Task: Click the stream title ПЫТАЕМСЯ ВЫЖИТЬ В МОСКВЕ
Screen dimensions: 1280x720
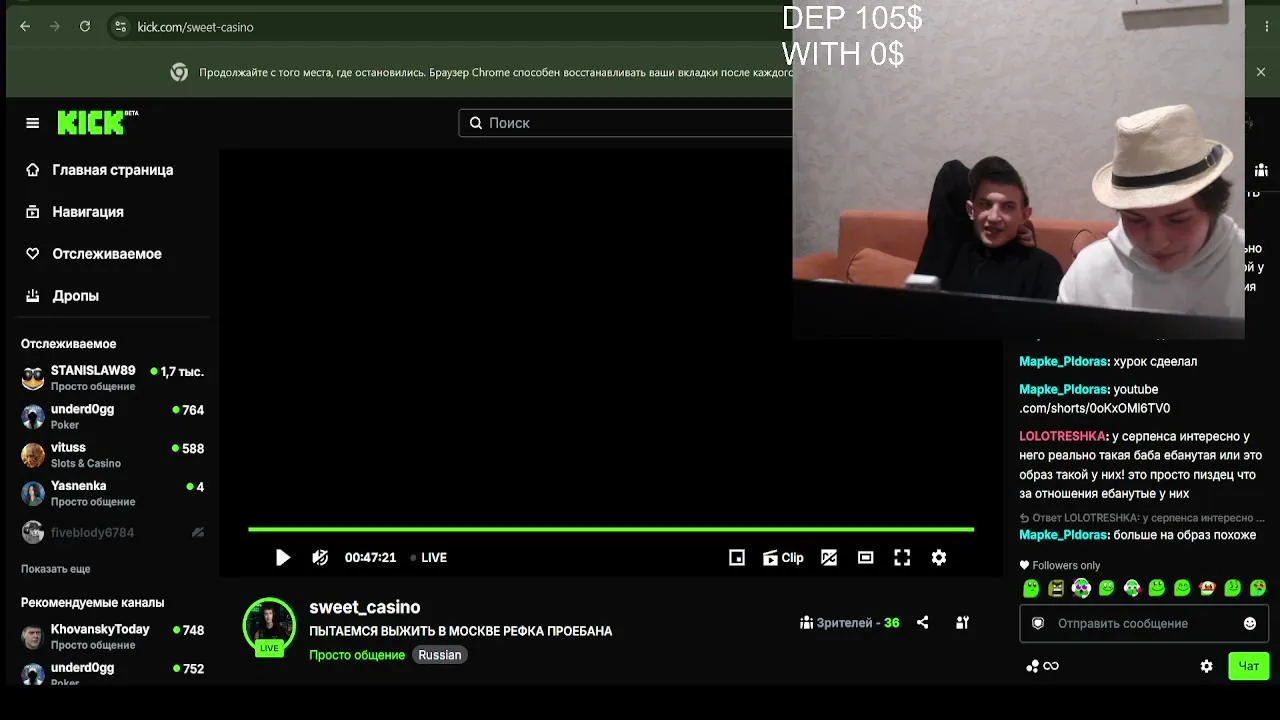Action: 461,632
